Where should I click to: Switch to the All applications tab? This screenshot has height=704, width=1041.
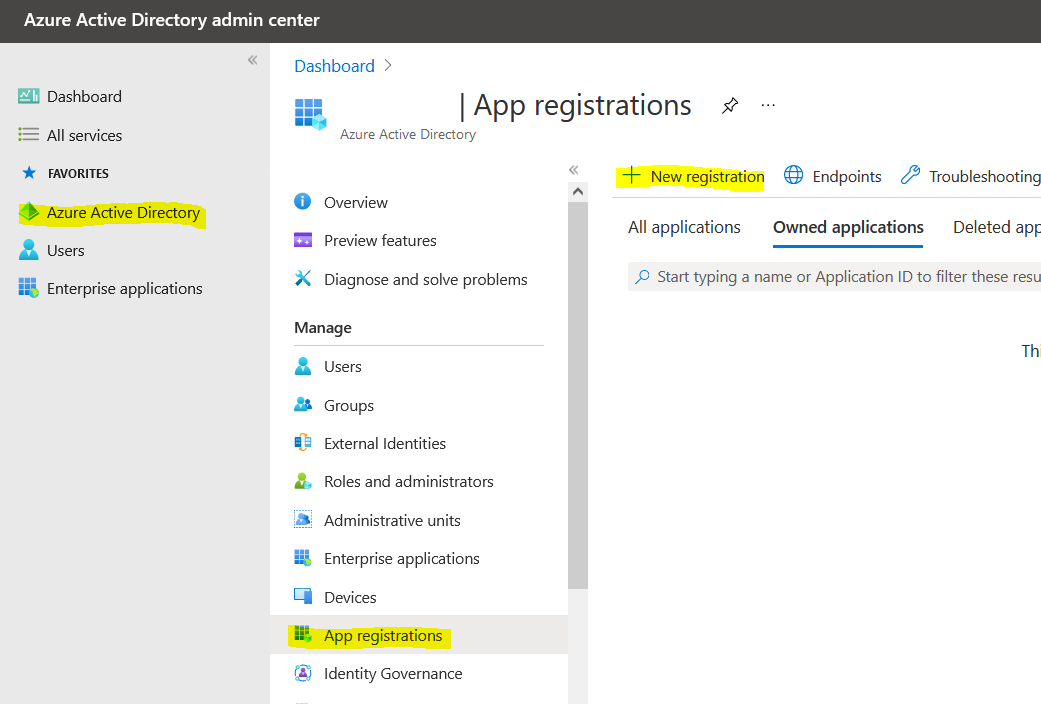click(684, 227)
